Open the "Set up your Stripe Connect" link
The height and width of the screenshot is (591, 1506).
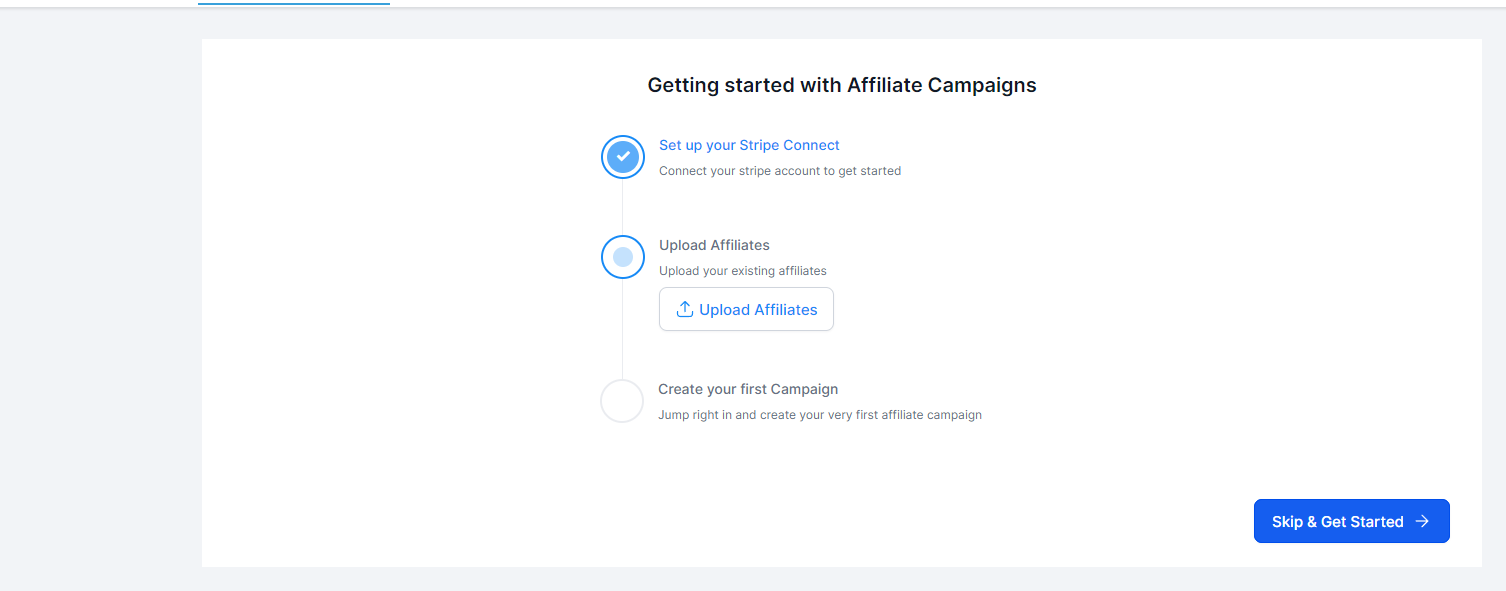pyautogui.click(x=749, y=145)
